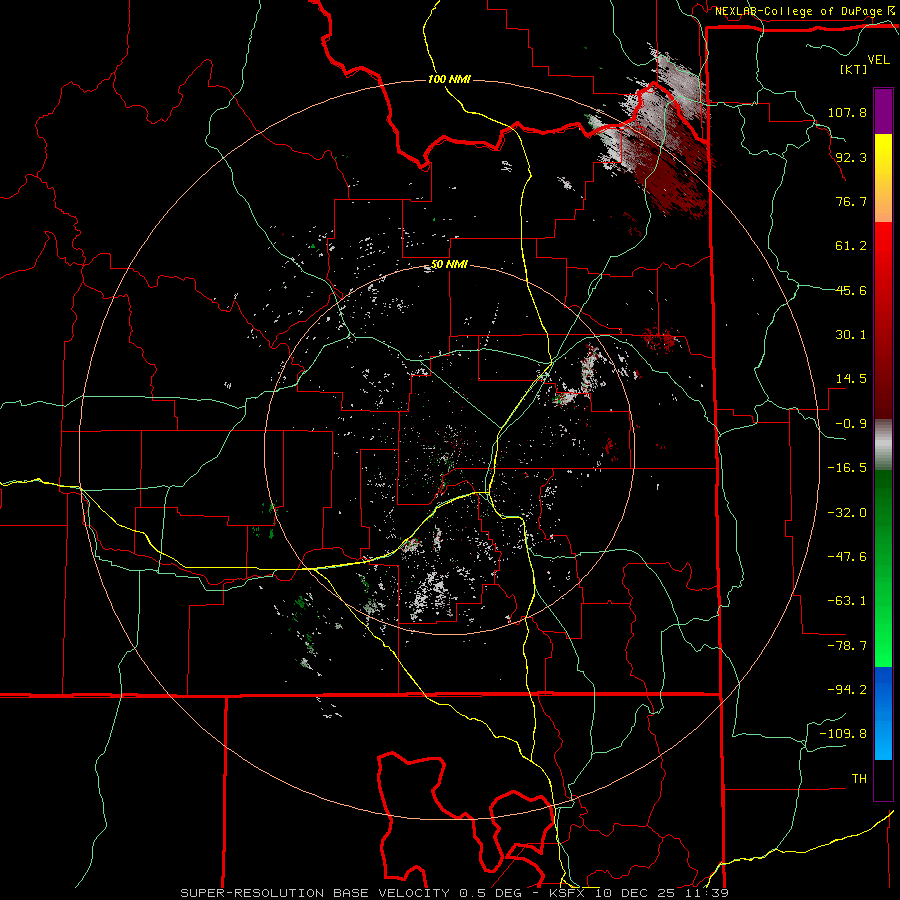Select the 107.8 legend value

847,112
